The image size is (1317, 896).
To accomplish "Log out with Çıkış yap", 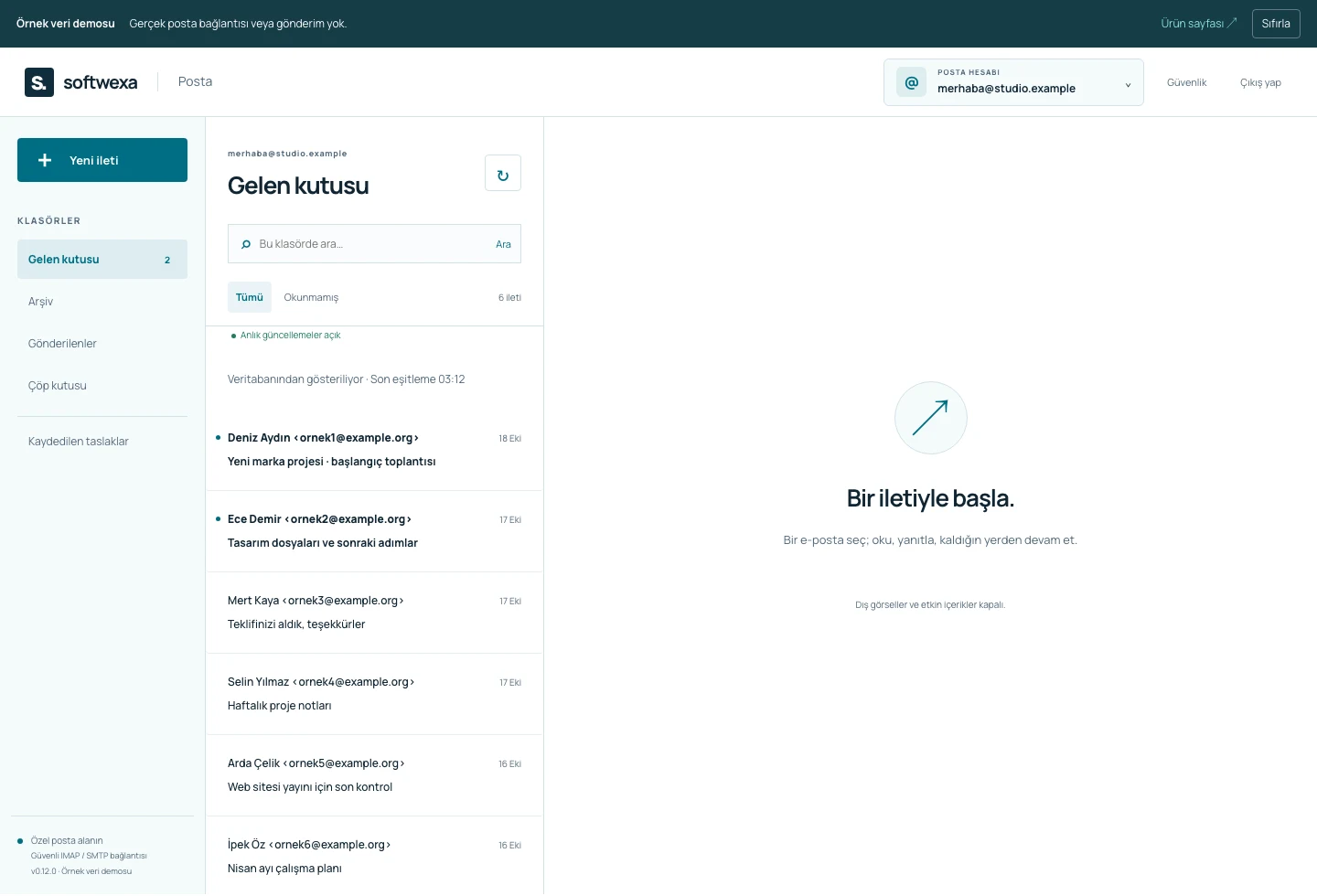I will tap(1260, 82).
